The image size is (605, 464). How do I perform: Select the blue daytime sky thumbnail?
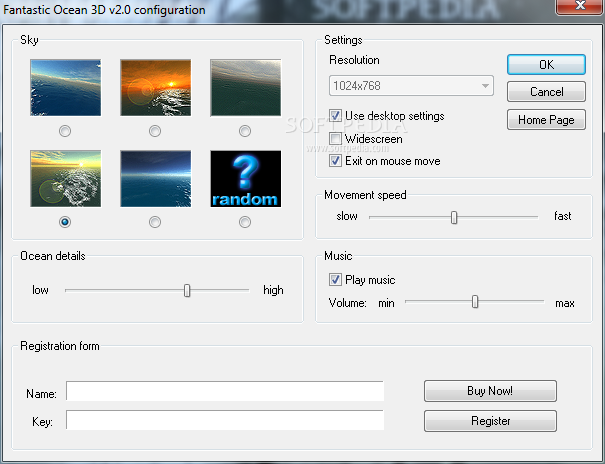66,88
